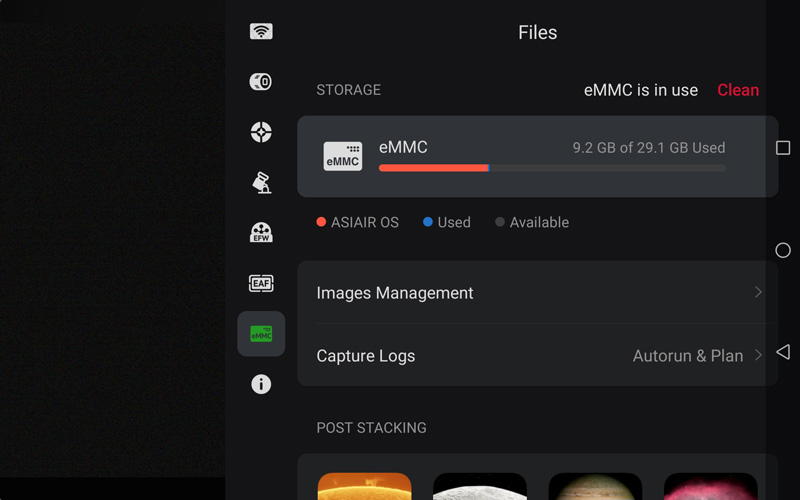Open the EAF focuser settings icon
The image size is (800, 500).
tap(261, 283)
